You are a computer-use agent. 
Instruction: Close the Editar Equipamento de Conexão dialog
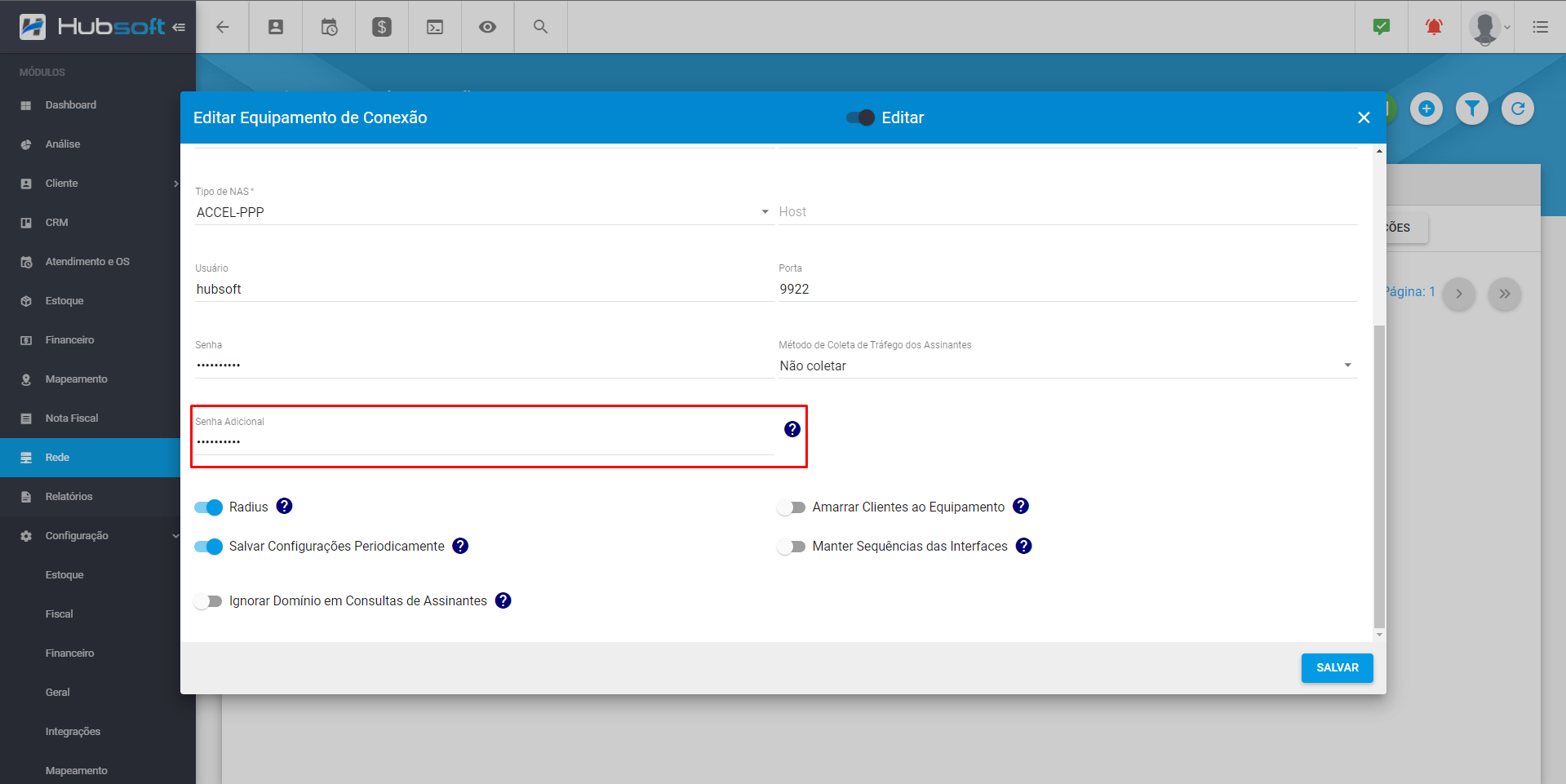(1364, 117)
